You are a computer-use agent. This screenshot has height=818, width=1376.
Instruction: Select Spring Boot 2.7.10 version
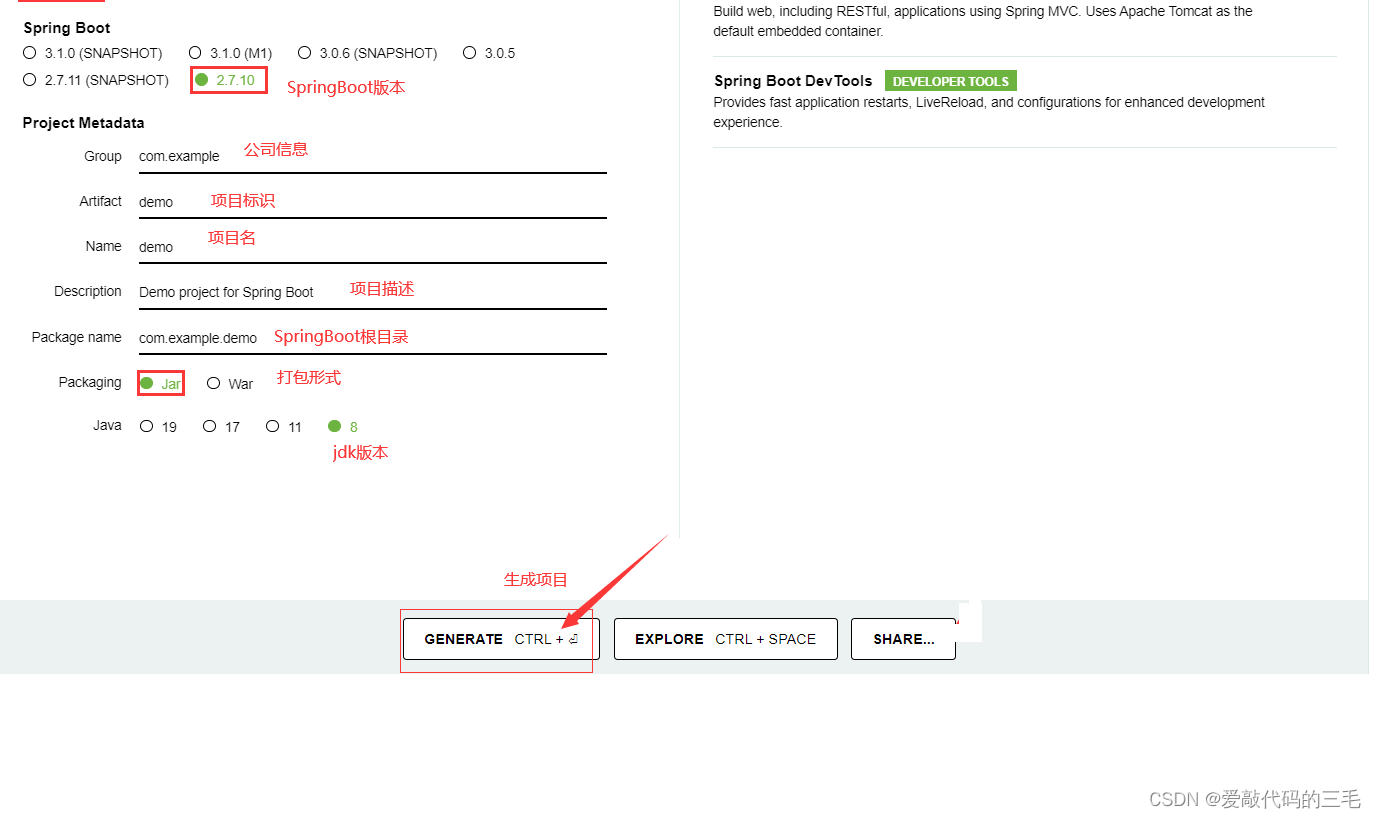(225, 80)
